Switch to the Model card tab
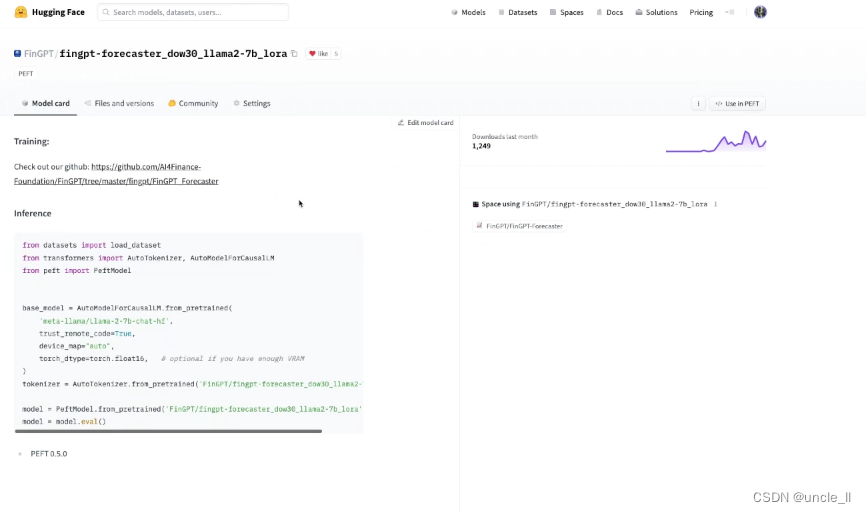This screenshot has height=513, width=866. [x=45, y=103]
